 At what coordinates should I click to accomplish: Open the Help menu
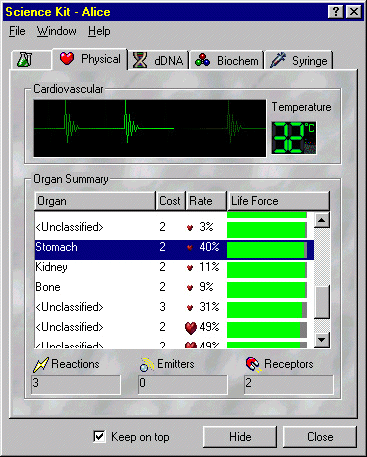click(x=99, y=31)
